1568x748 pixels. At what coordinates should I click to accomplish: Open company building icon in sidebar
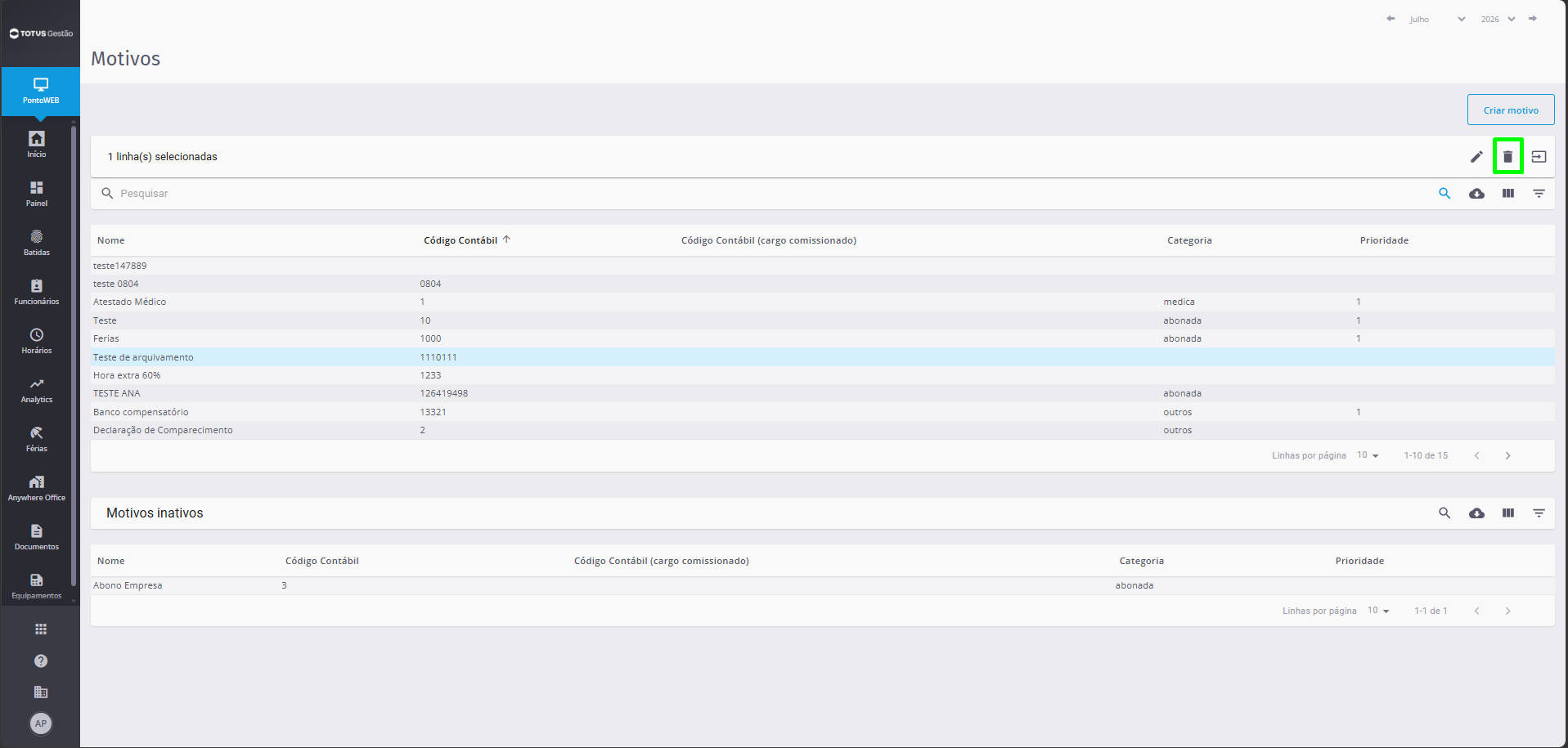pos(41,692)
